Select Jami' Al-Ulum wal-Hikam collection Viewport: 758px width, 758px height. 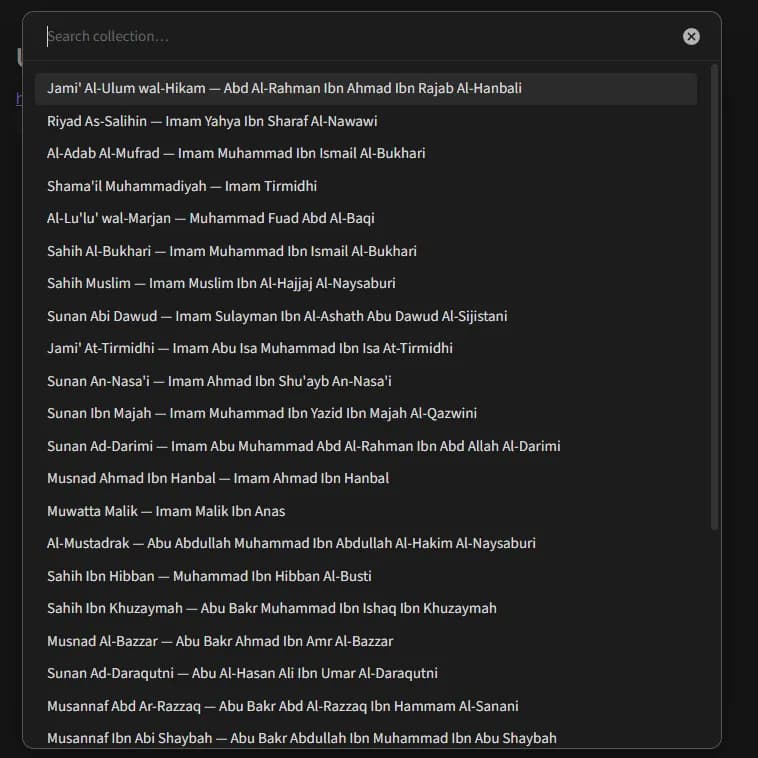(x=366, y=89)
